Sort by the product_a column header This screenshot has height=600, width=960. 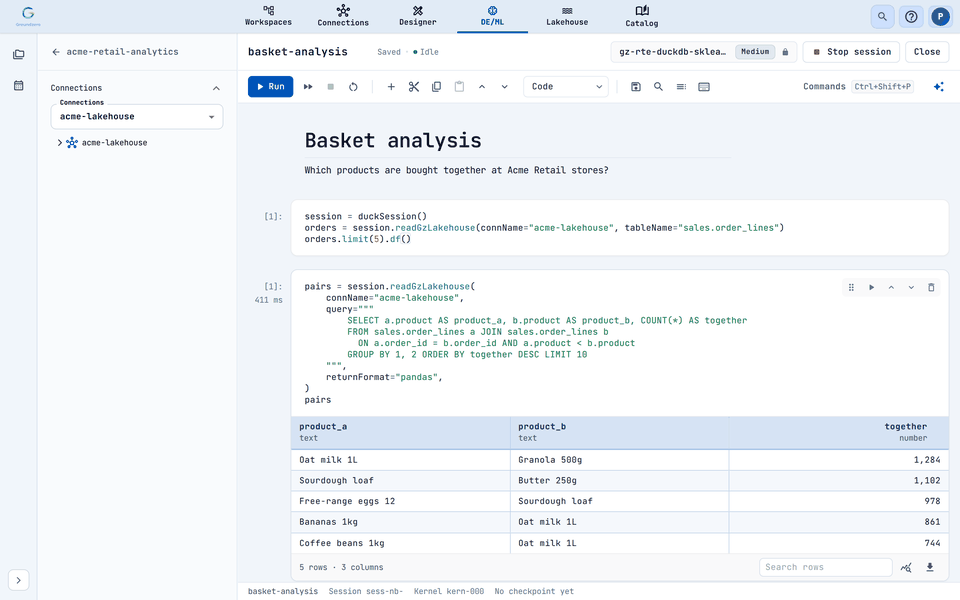400,432
